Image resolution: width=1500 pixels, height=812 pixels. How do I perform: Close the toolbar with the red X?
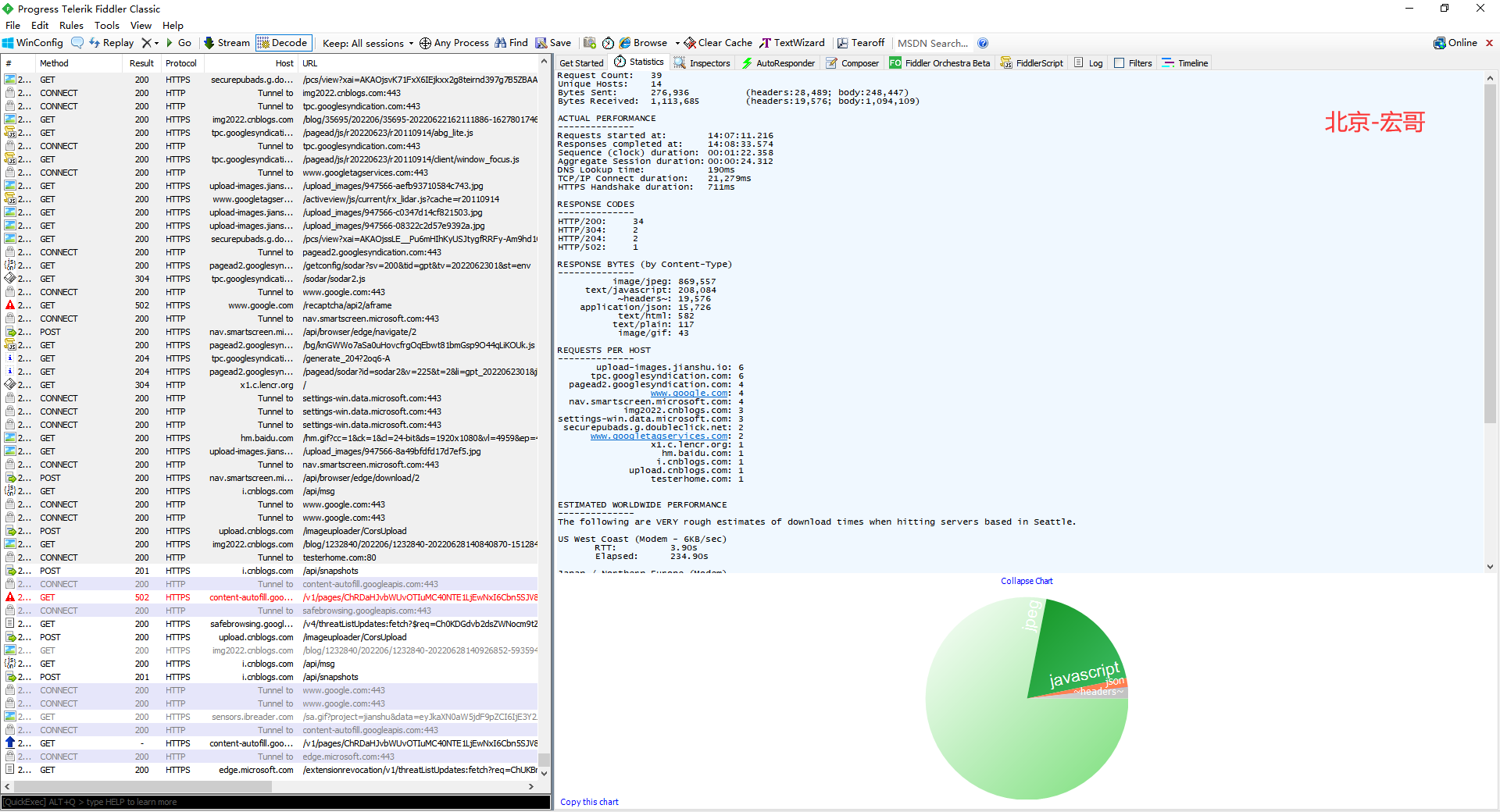(1489, 43)
